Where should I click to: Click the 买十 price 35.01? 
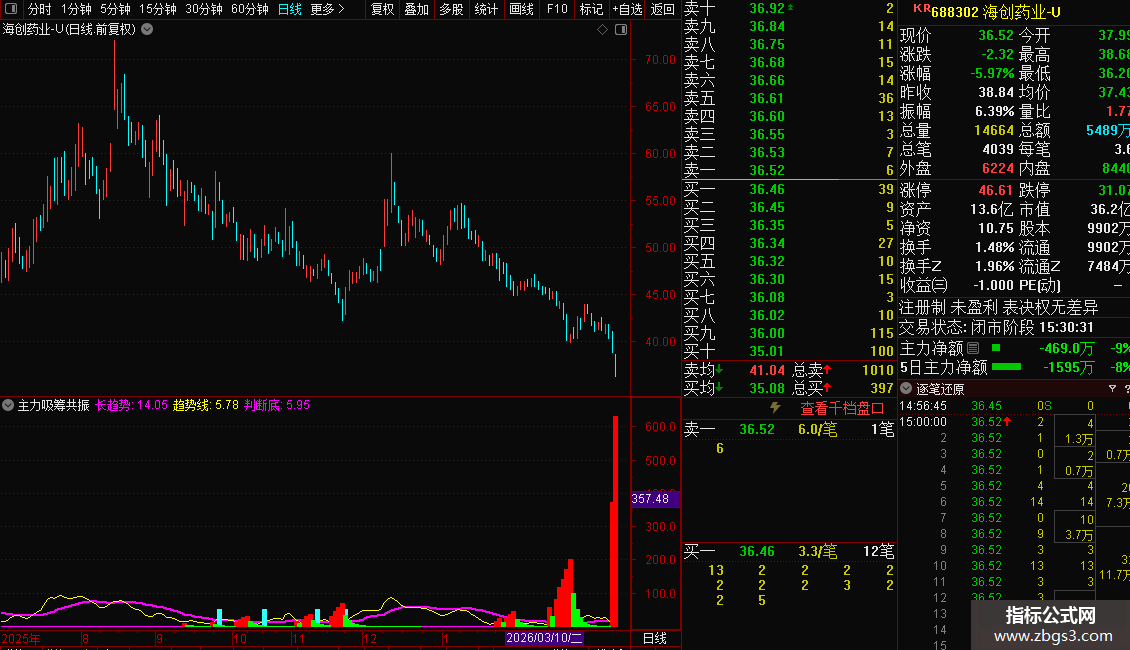tap(767, 351)
